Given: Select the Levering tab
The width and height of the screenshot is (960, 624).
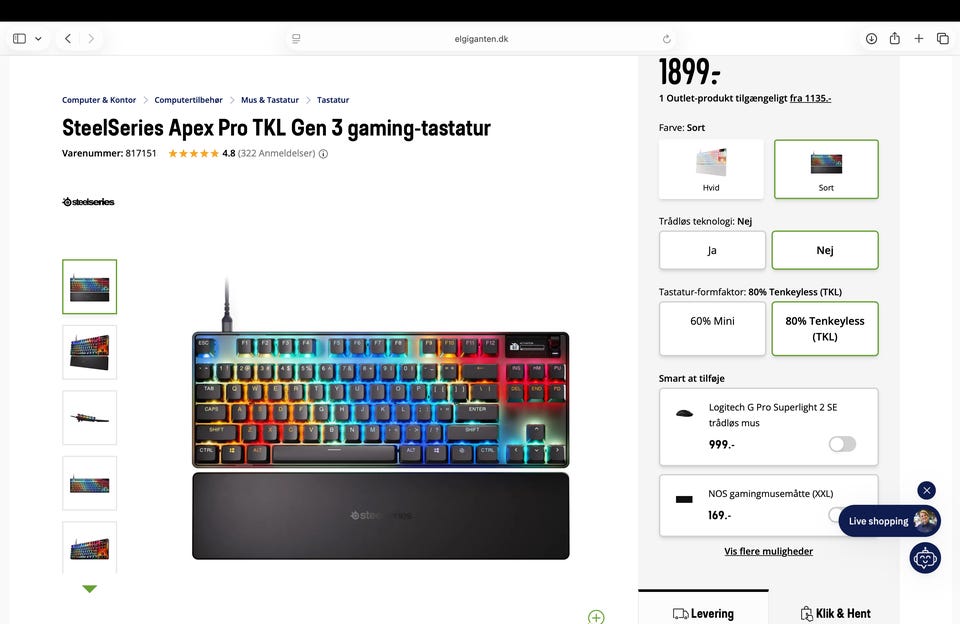Looking at the screenshot, I should tap(703, 613).
